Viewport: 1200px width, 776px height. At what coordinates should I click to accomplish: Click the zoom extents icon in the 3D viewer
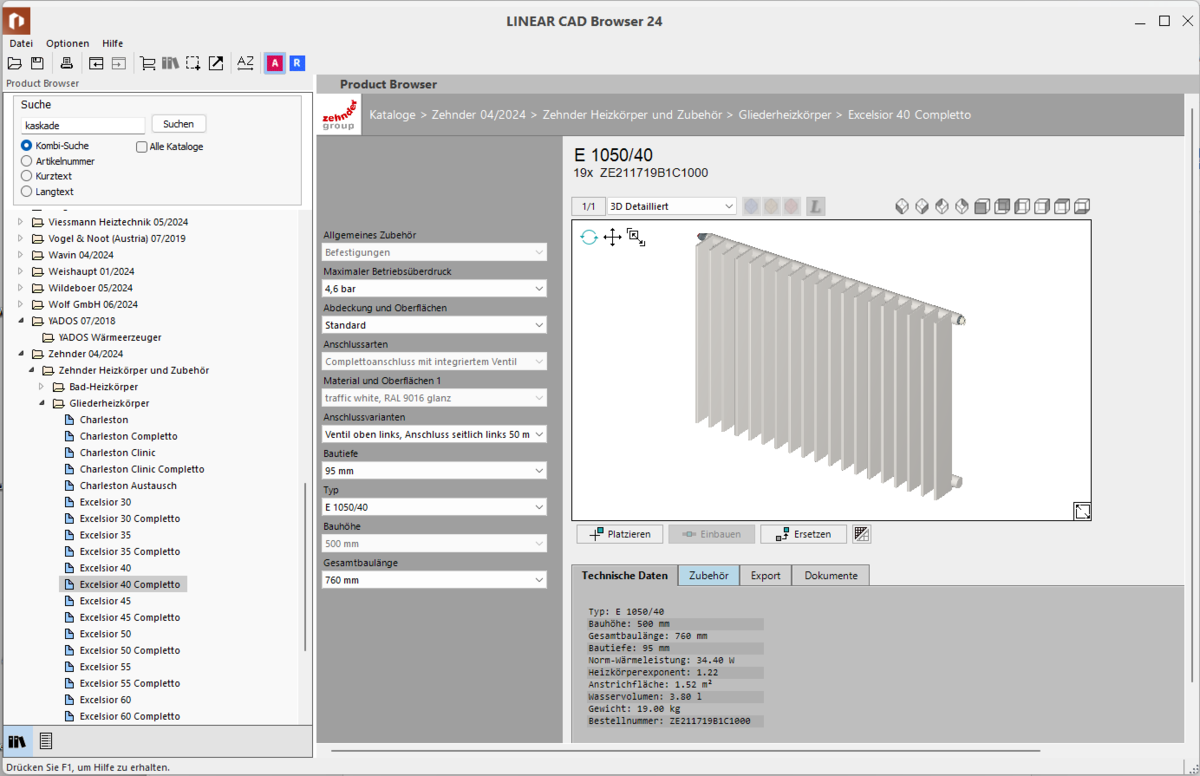tap(636, 237)
